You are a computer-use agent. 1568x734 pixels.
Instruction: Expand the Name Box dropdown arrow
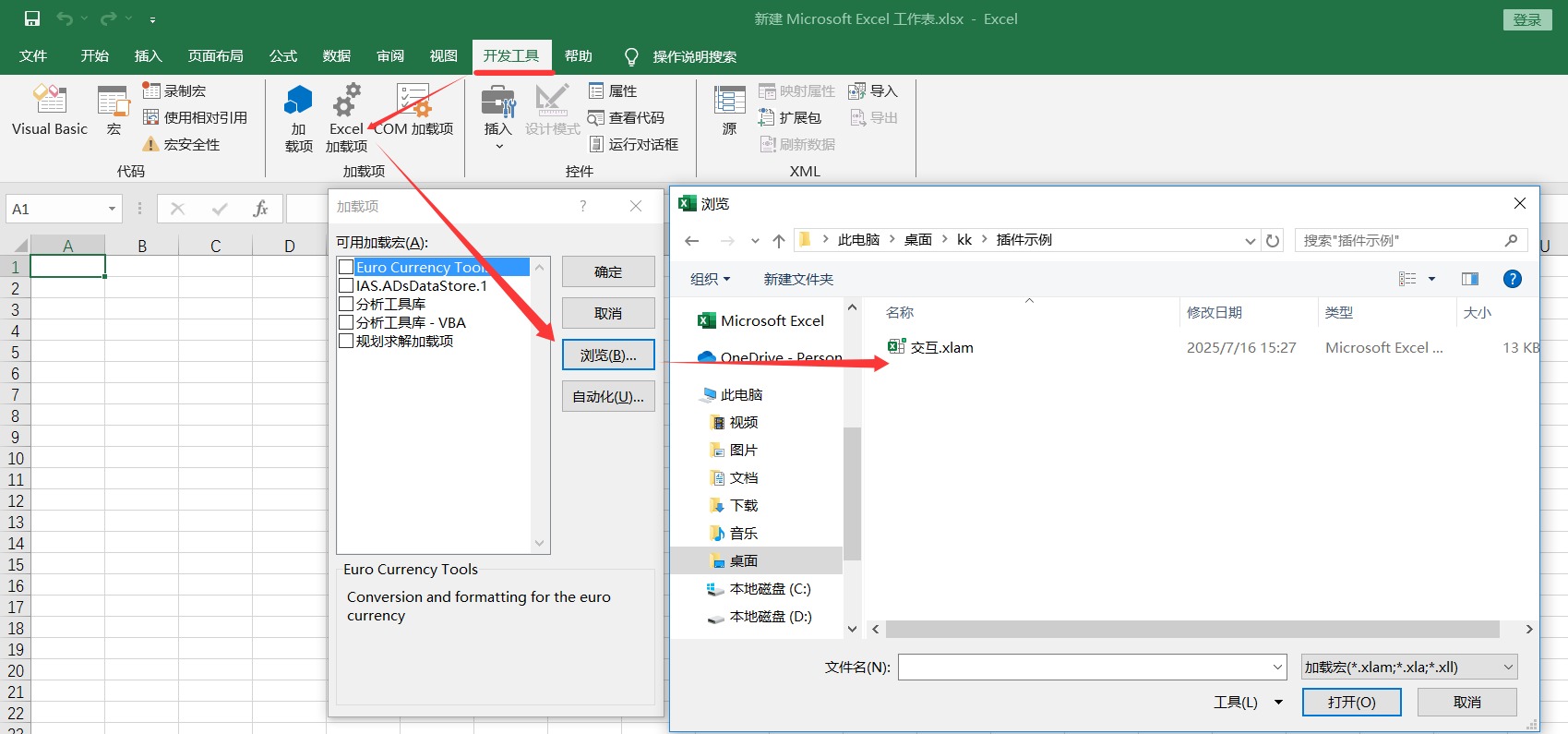112,209
